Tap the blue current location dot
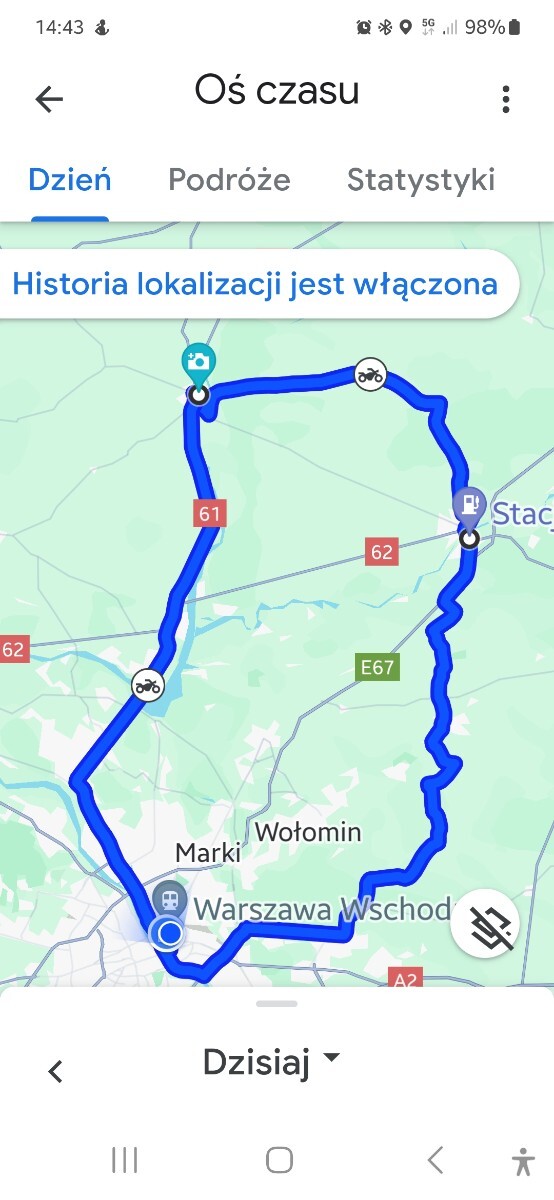 click(170, 934)
